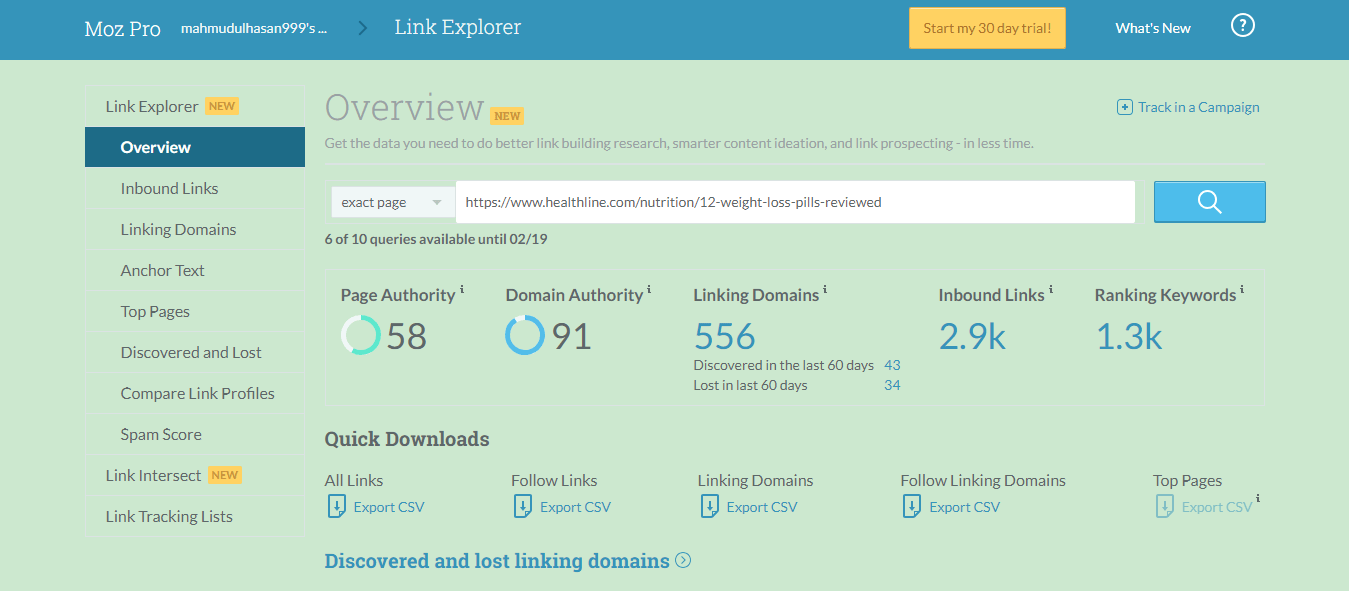Click Track in a Campaign link

pos(1199,107)
